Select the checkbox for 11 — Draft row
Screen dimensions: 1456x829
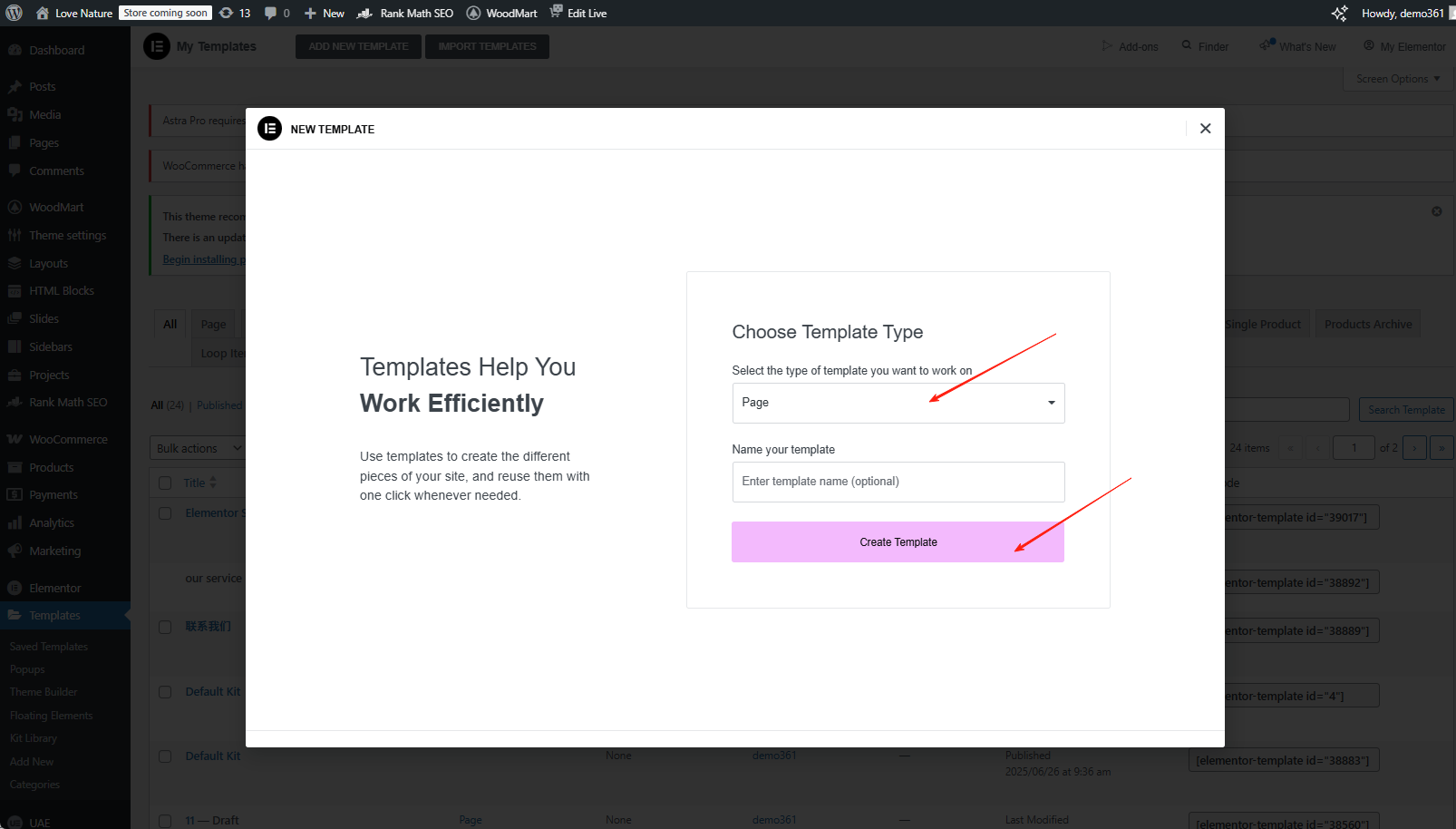[165, 820]
